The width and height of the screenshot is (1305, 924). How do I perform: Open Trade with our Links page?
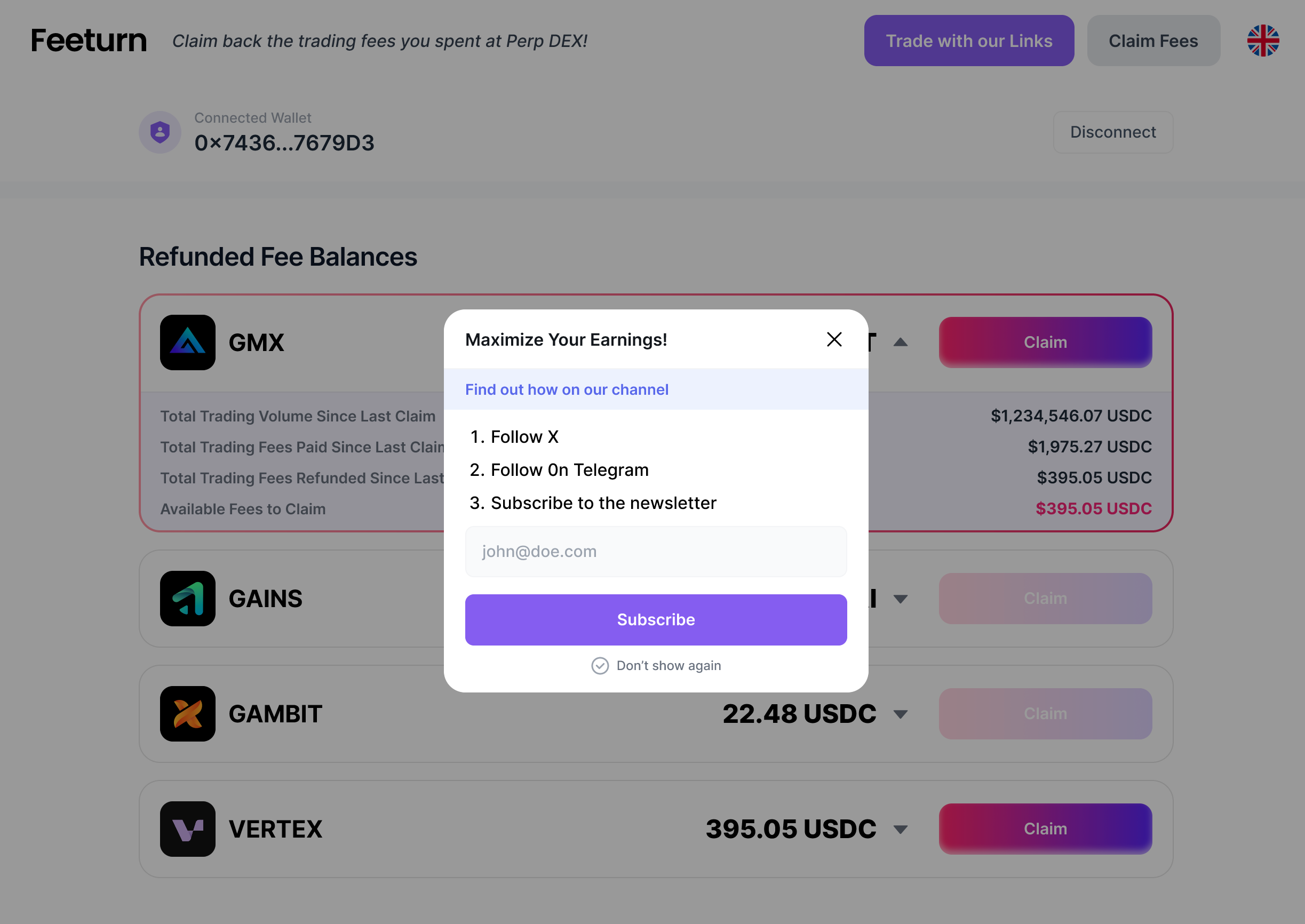[969, 41]
